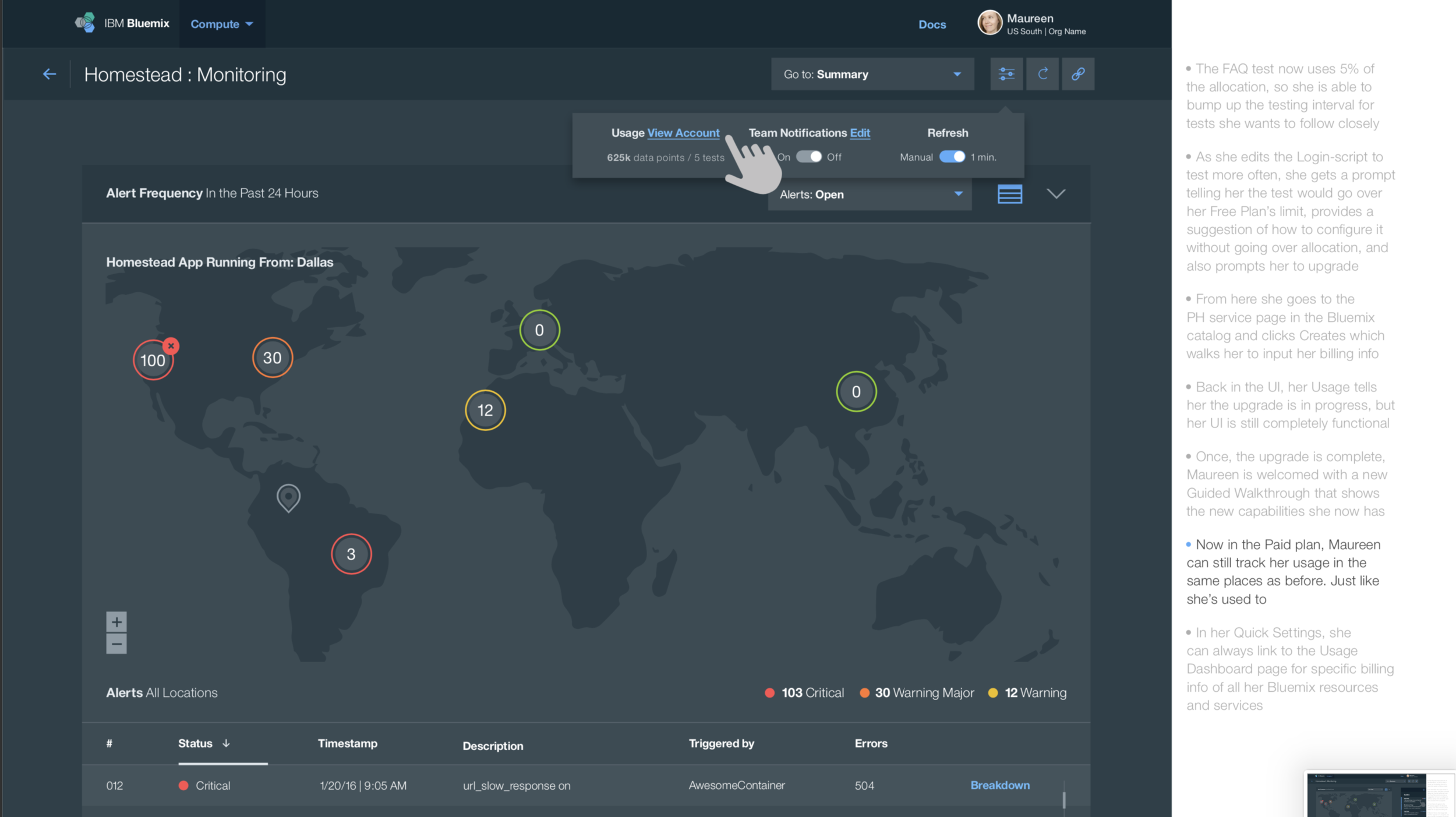Collapse Alert Frequency panel chevron
Screen dimensions: 1456x817
click(x=1055, y=194)
